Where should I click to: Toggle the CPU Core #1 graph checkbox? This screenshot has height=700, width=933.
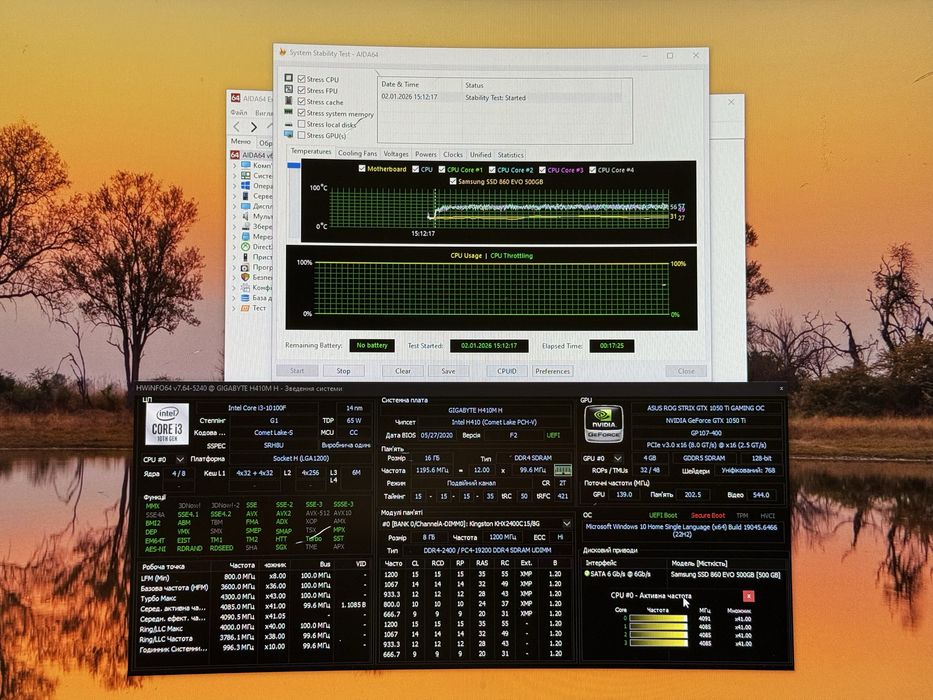442,169
